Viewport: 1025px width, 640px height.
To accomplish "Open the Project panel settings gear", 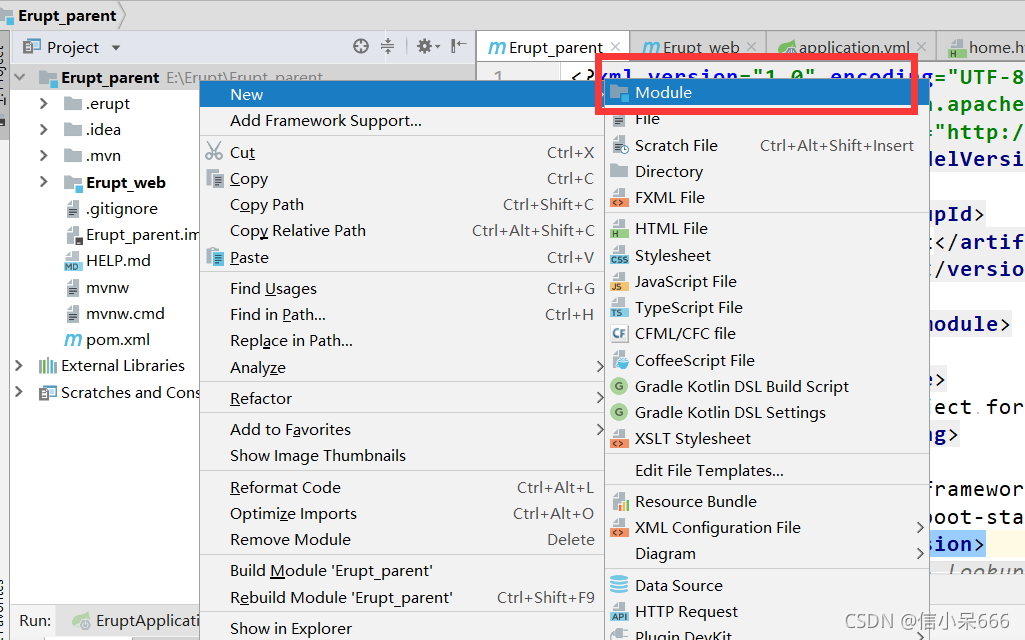I will pyautogui.click(x=425, y=46).
